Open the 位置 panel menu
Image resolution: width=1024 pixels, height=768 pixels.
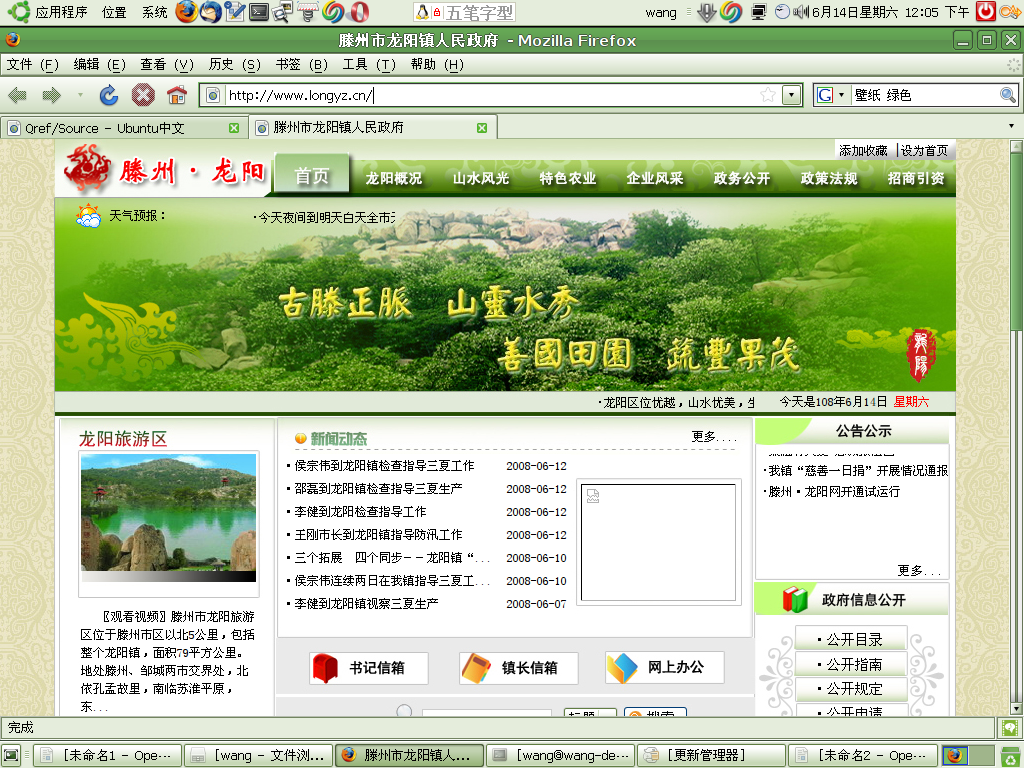click(x=114, y=12)
